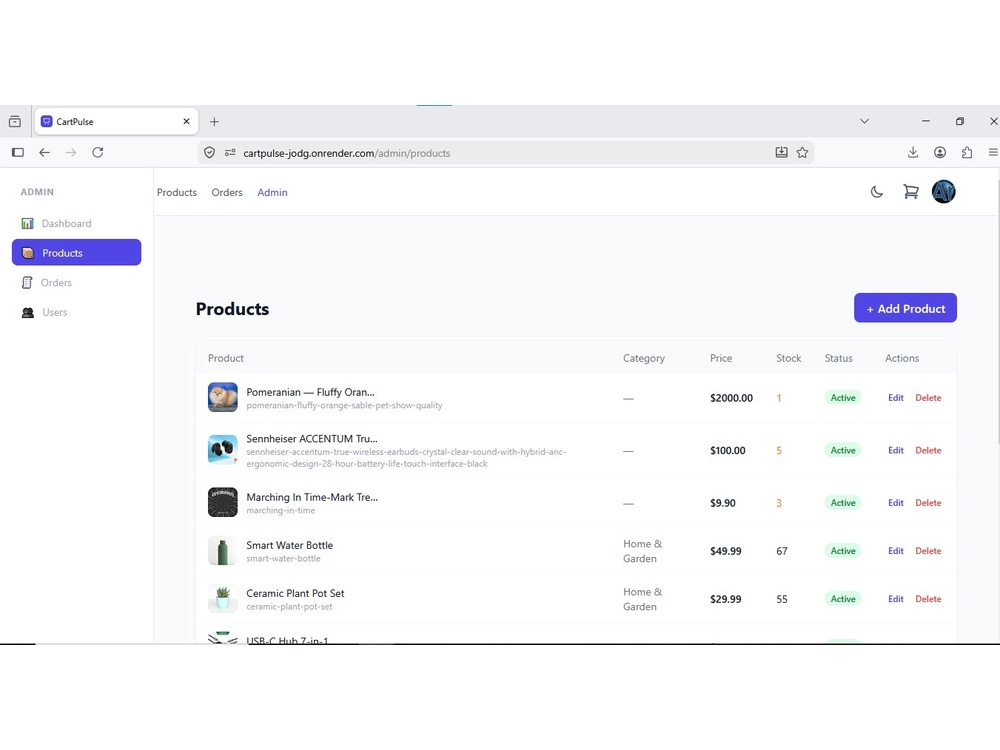Edit the Smart Water Bottle product
The height and width of the screenshot is (750, 1000).
coord(895,551)
